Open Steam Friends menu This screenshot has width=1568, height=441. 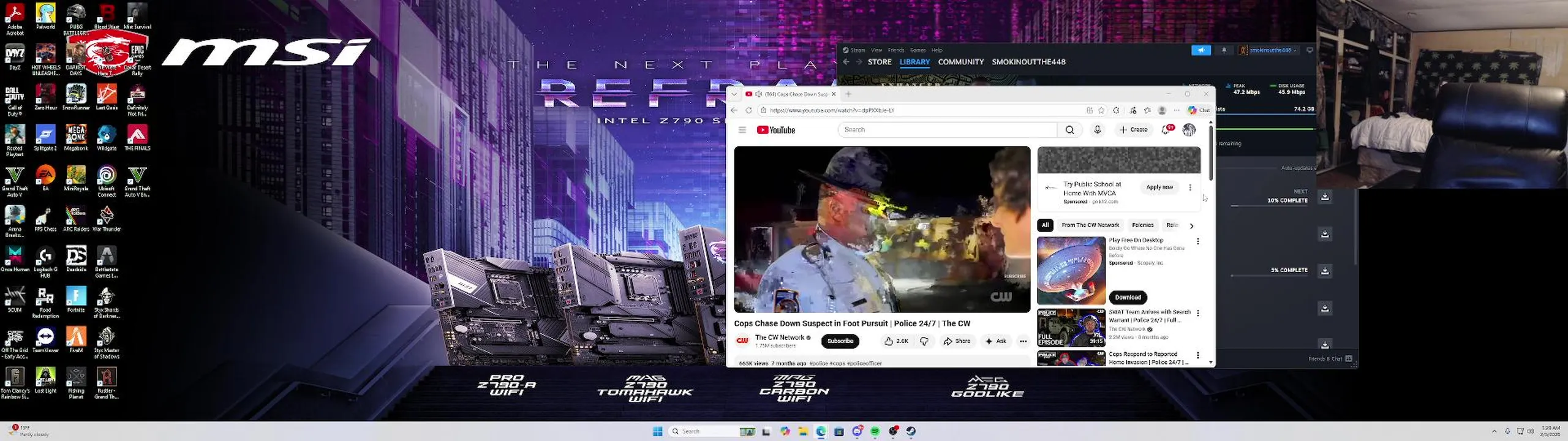point(895,50)
